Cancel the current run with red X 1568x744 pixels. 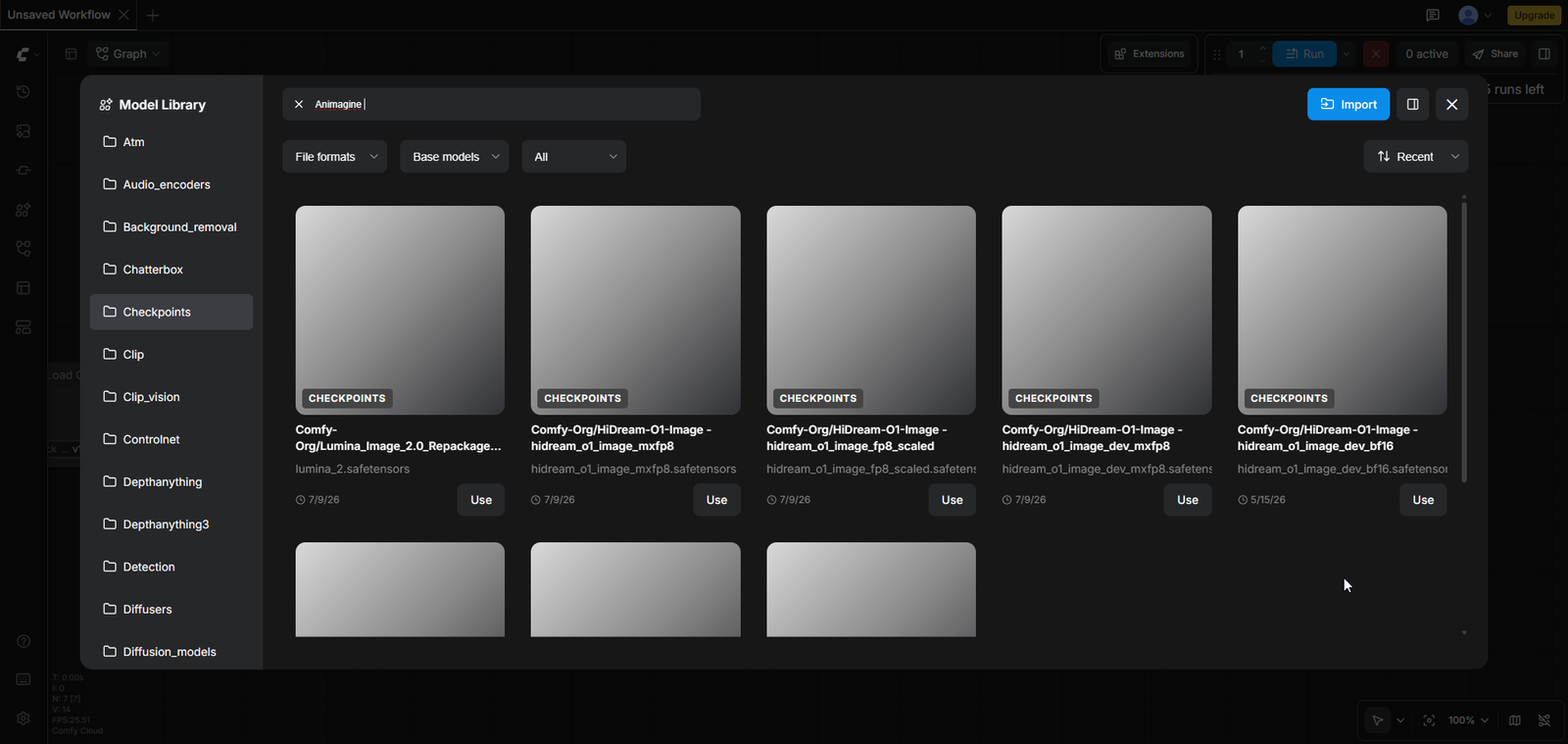(1376, 54)
